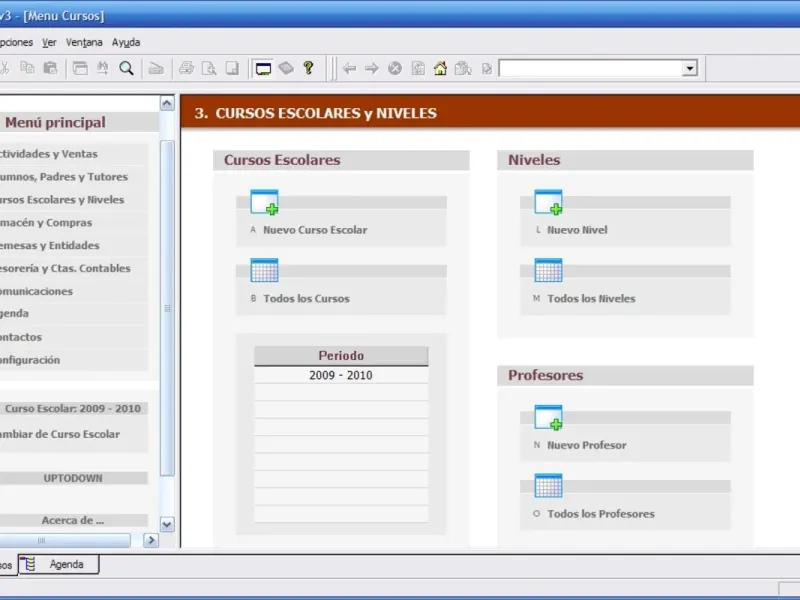Click the Todos los Niveles link

(x=591, y=299)
